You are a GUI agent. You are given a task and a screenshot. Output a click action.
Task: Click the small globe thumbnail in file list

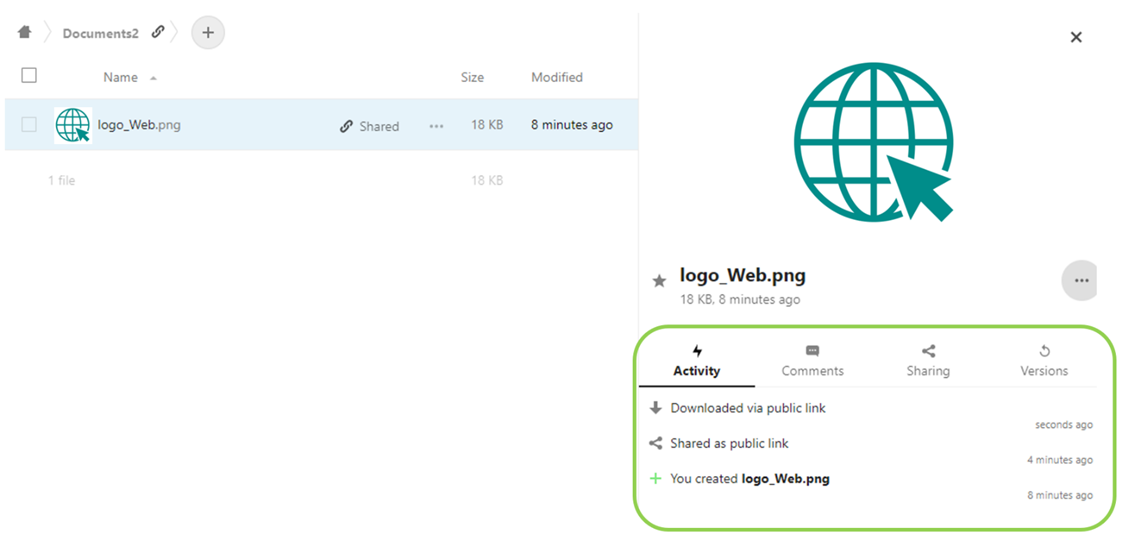tap(73, 126)
